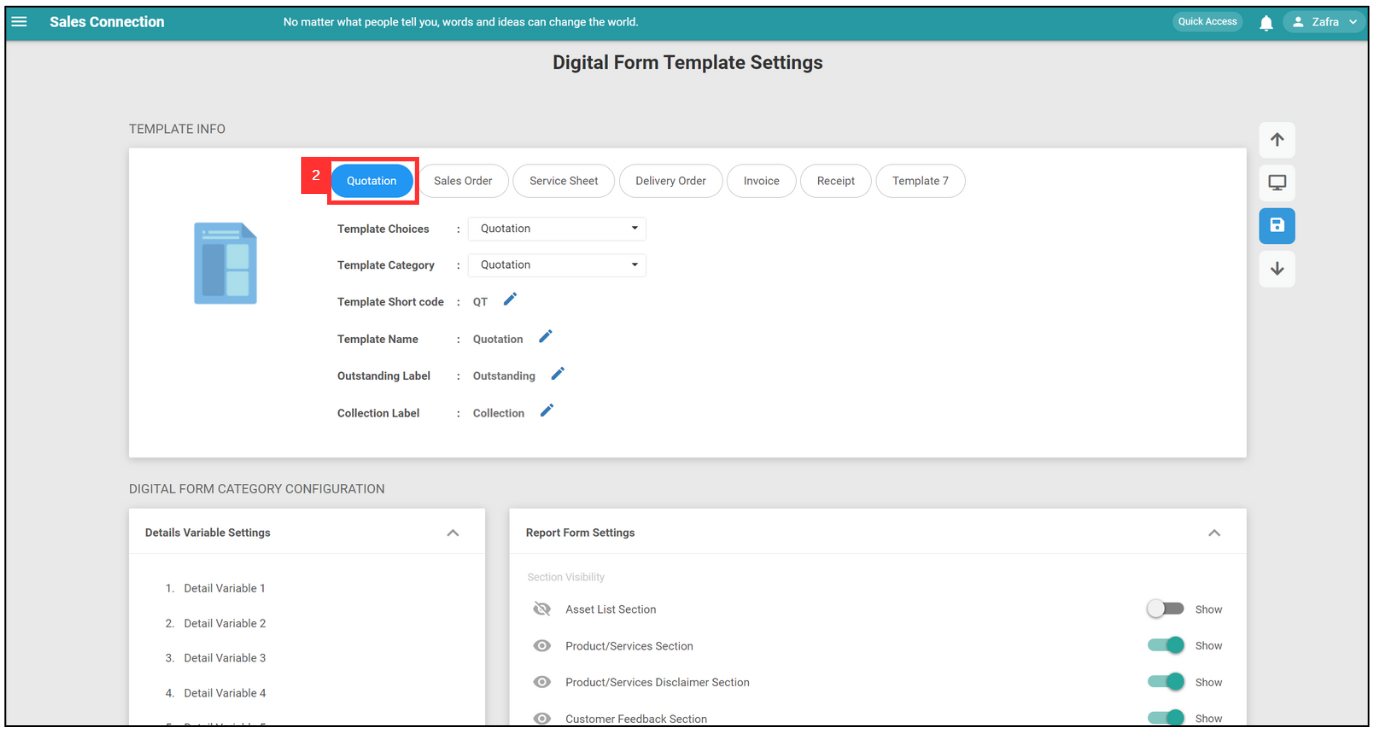1374x730 pixels.
Task: Select the Sales Order template tab
Action: pos(463,181)
